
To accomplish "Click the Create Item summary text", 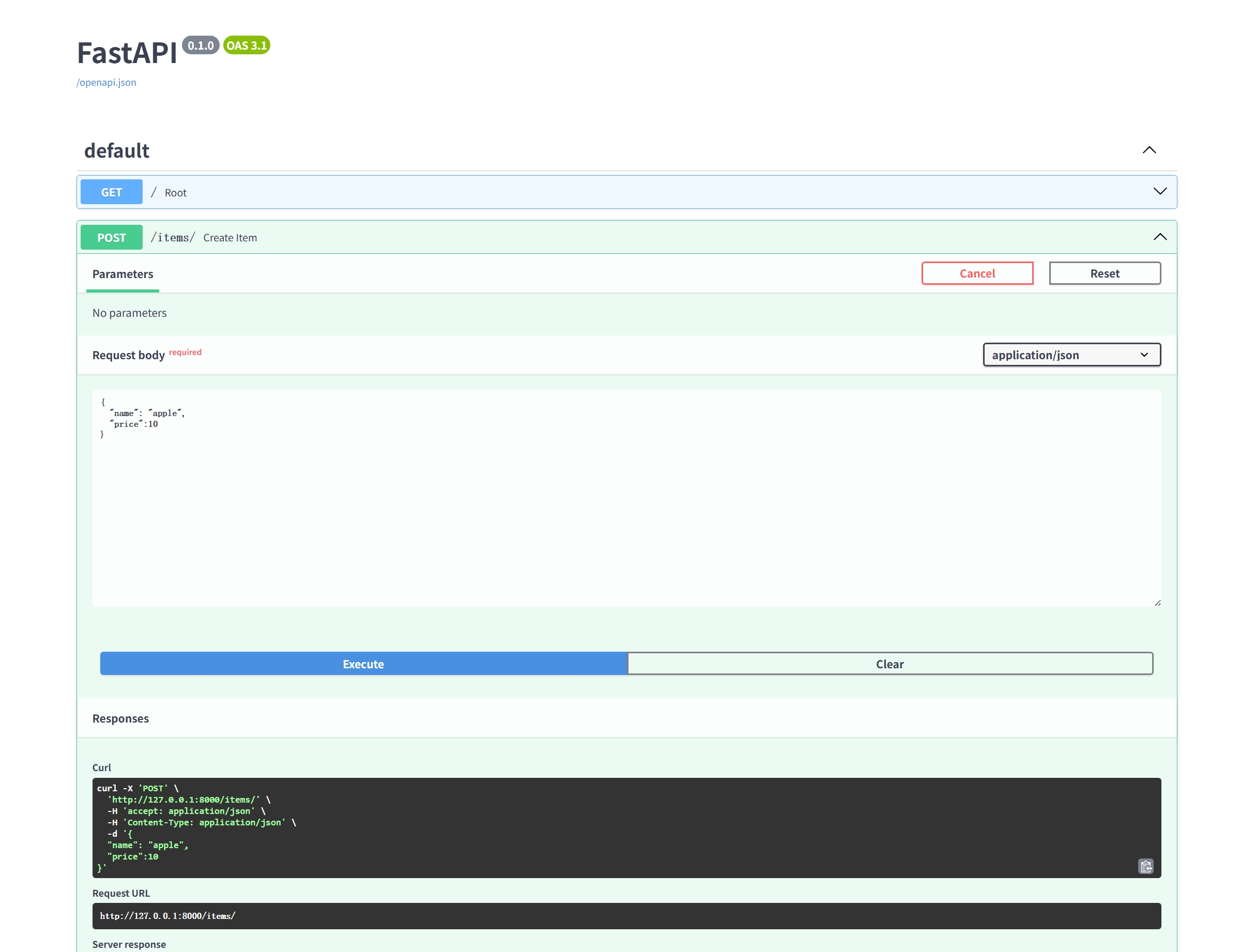I will tap(230, 238).
